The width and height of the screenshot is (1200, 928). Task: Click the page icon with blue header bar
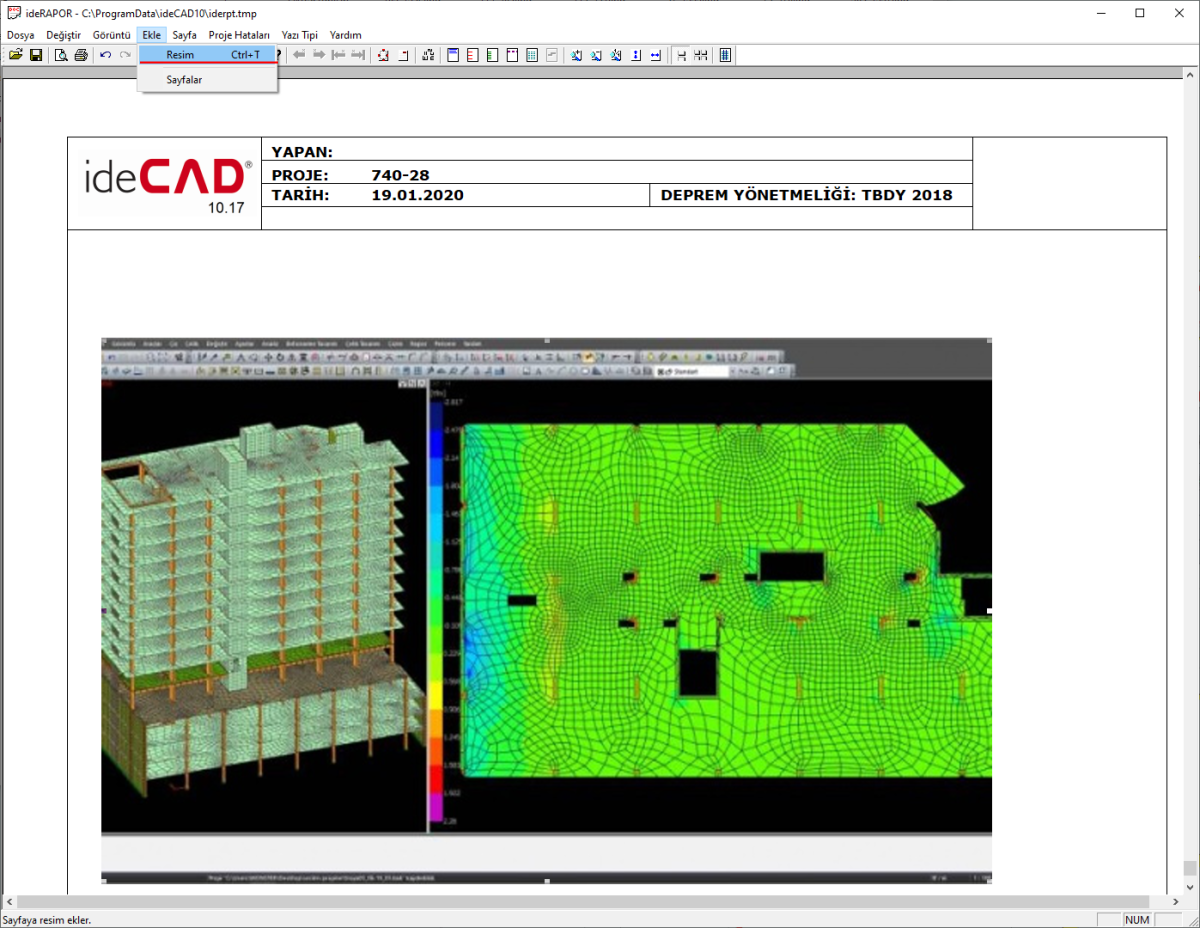[x=453, y=55]
